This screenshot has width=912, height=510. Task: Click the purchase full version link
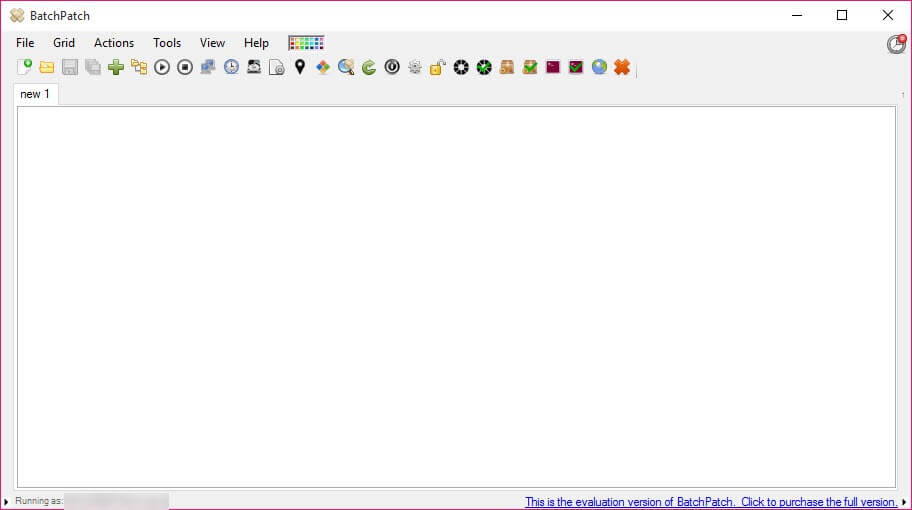pyautogui.click(x=711, y=502)
